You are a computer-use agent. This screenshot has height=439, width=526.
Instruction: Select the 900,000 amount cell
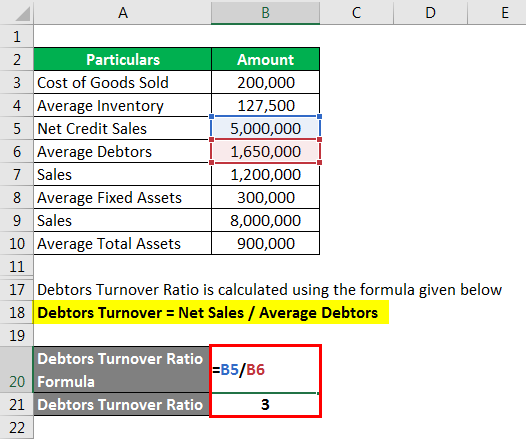[x=265, y=243]
